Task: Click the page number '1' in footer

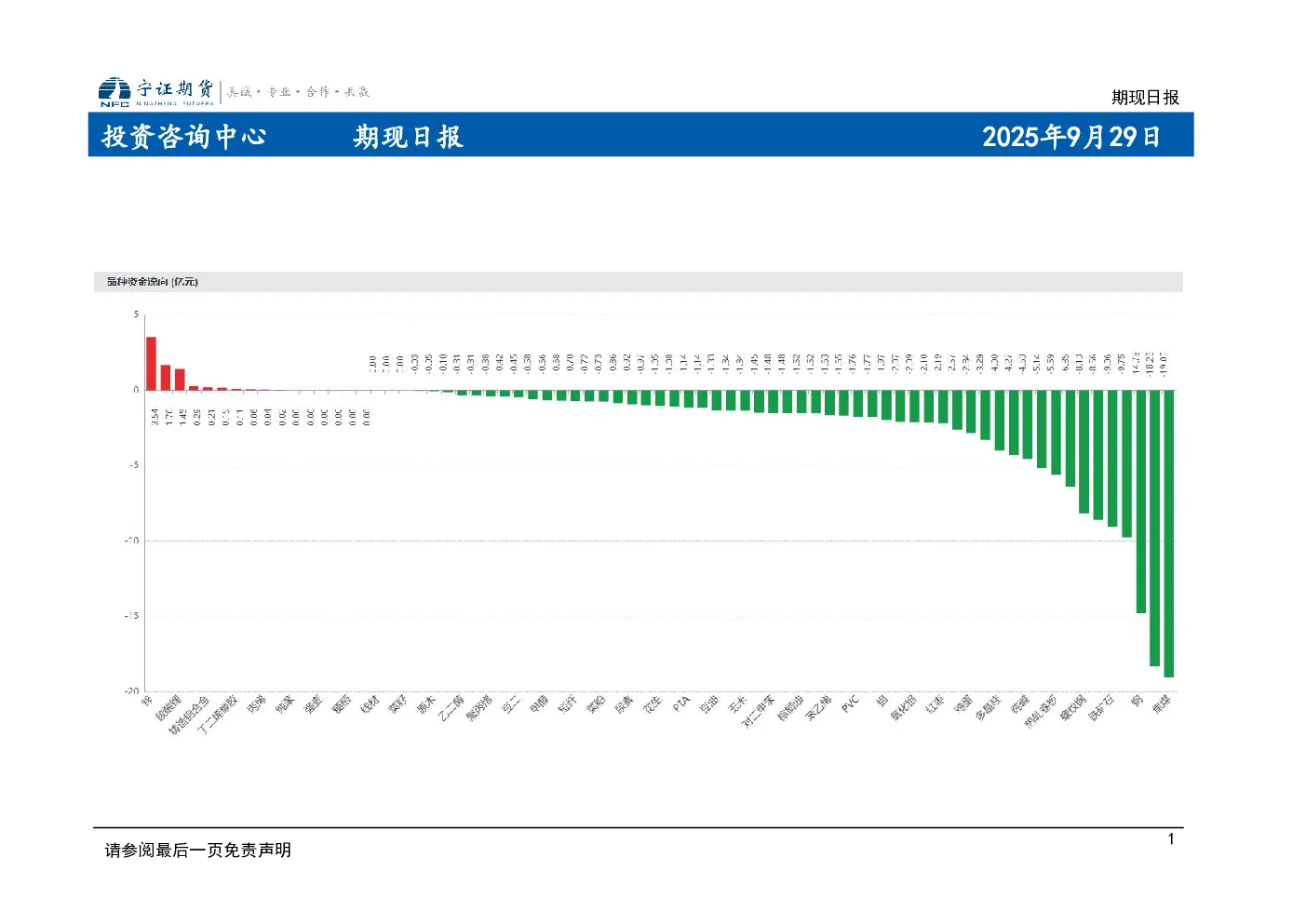Action: coord(1171,839)
